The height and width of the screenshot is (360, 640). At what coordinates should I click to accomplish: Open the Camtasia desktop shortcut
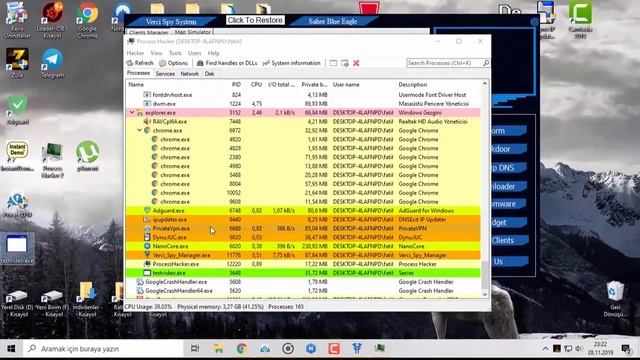click(580, 20)
